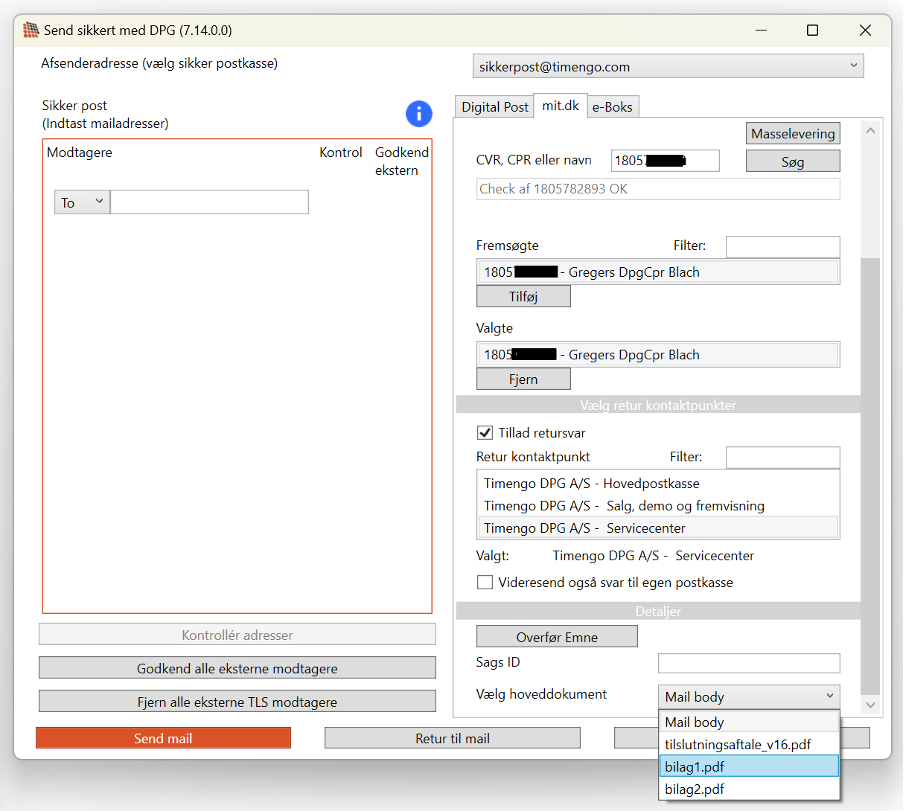Collapse the Vælg hoveddokument combo box
The width and height of the screenshot is (904, 812).
point(749,696)
